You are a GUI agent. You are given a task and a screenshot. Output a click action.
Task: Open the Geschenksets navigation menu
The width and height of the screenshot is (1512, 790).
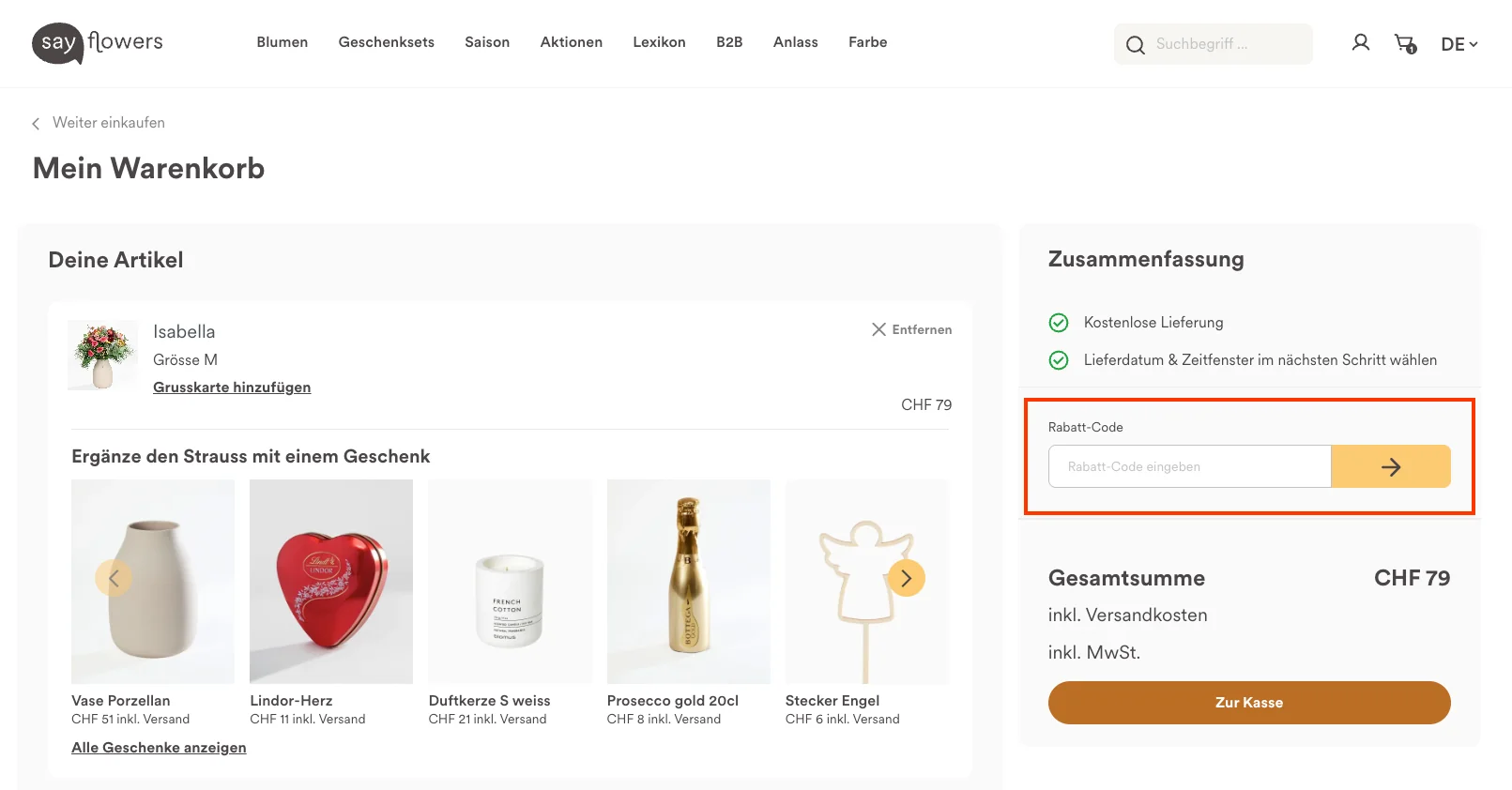point(386,42)
